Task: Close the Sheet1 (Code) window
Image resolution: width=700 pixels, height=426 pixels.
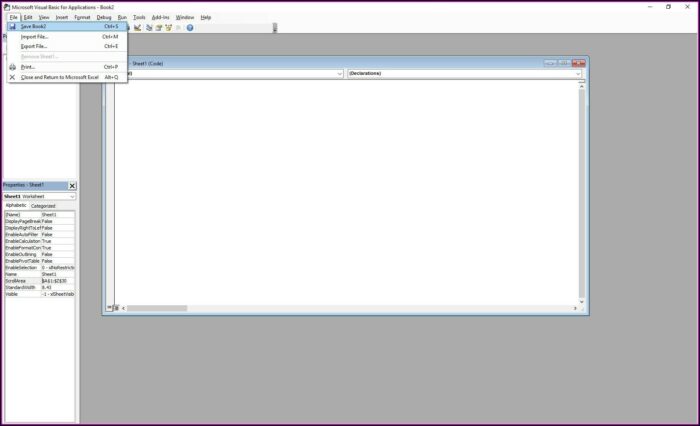Action: pyautogui.click(x=579, y=63)
